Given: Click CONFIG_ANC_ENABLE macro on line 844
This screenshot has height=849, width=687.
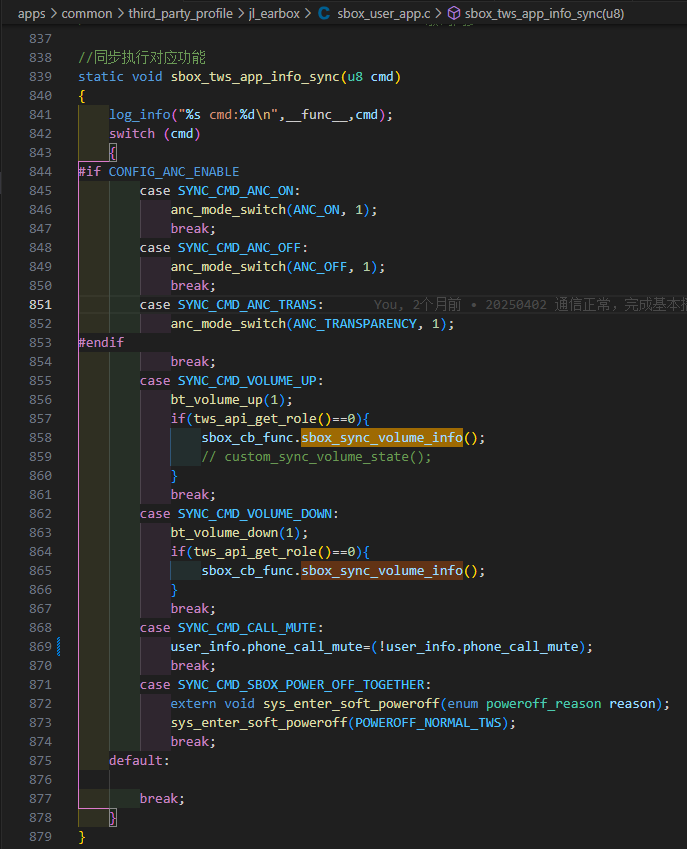Looking at the screenshot, I should point(174,172).
